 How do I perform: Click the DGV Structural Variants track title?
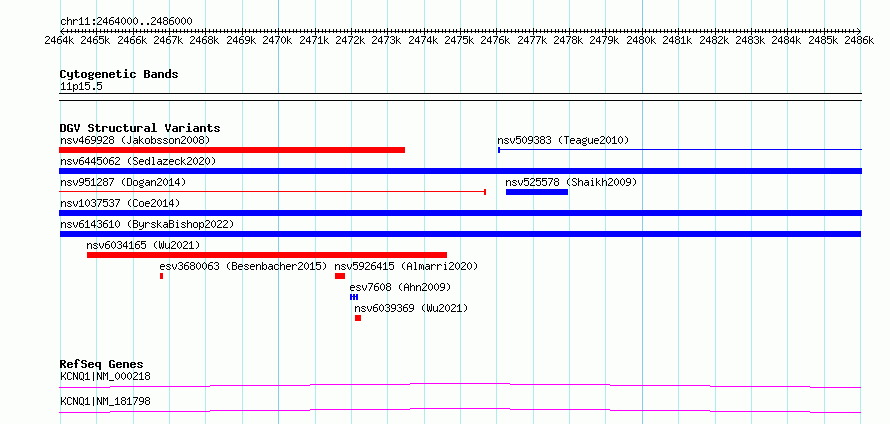click(140, 128)
